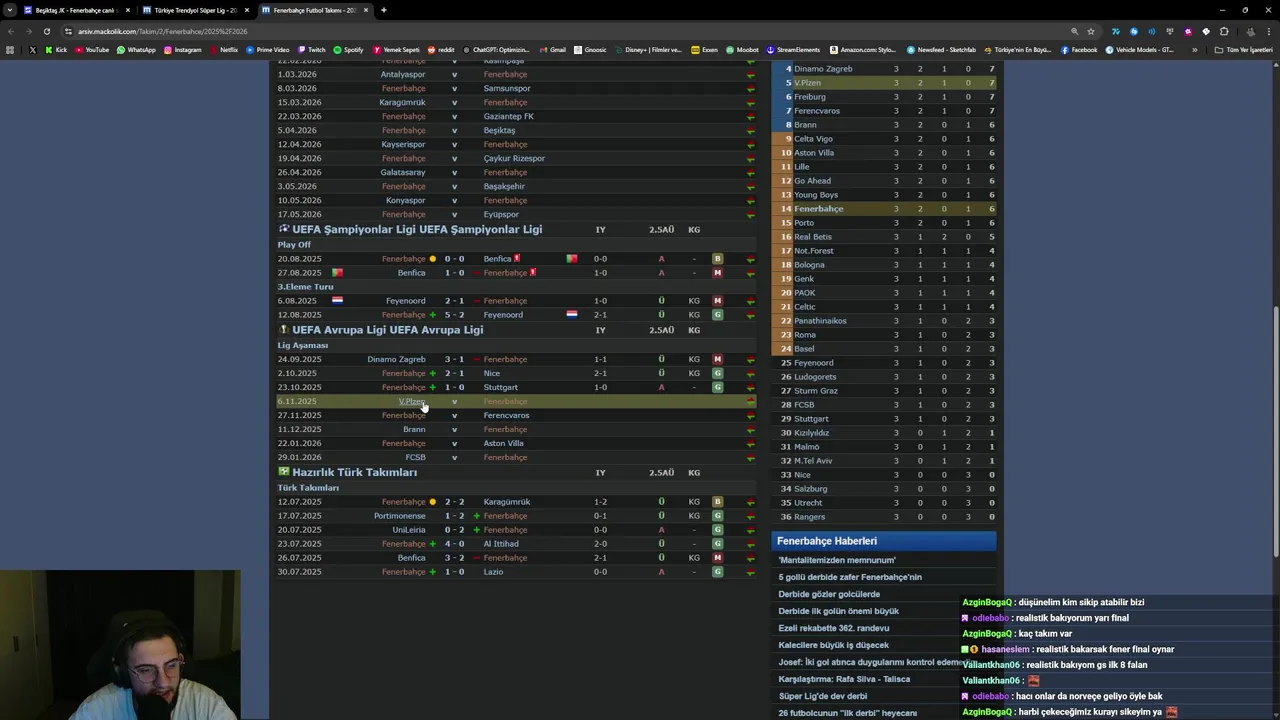The height and width of the screenshot is (720, 1280).
Task: Open the headline 'Mantalitemizden memnunum'
Action: click(837, 560)
